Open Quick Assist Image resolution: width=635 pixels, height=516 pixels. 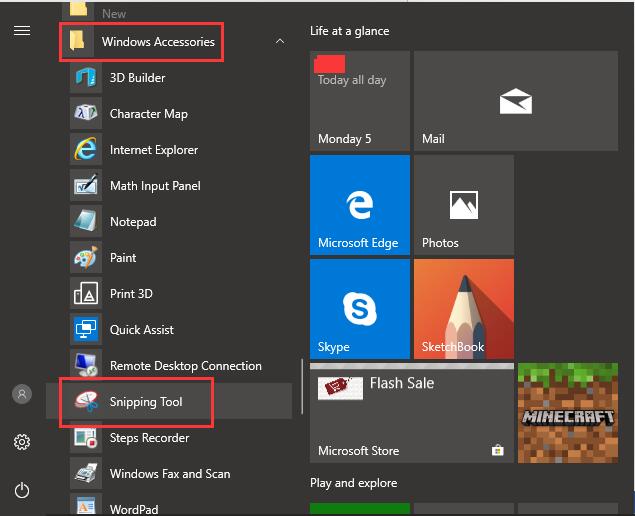[169, 330]
